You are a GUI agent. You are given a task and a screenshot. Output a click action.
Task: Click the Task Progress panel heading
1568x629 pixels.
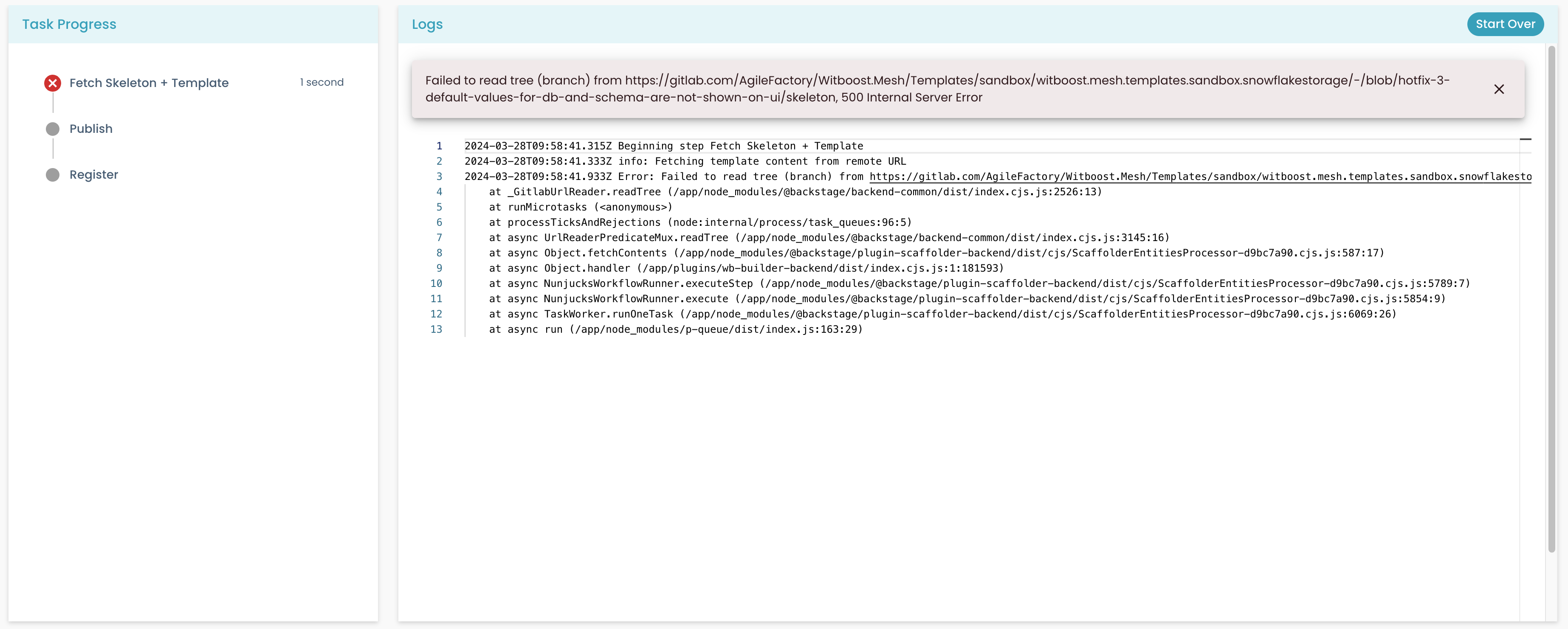[69, 24]
